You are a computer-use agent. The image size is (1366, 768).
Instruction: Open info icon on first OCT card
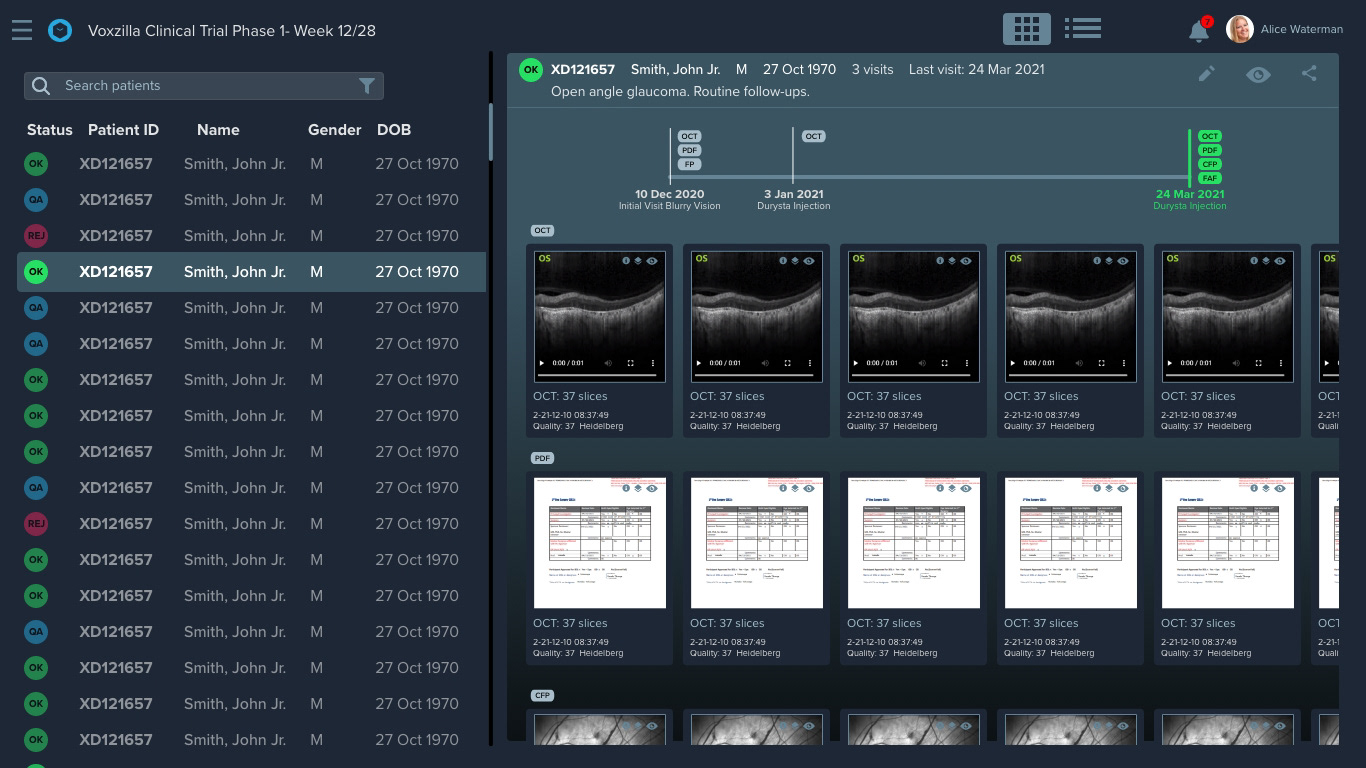pos(627,261)
